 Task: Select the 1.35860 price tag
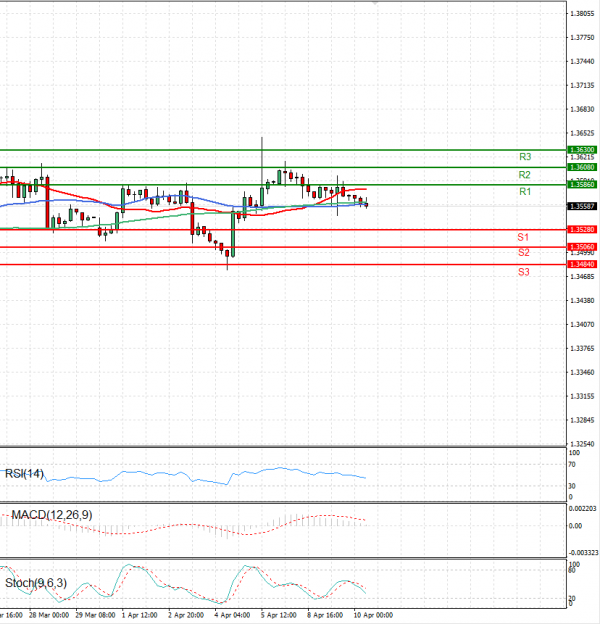coord(582,184)
